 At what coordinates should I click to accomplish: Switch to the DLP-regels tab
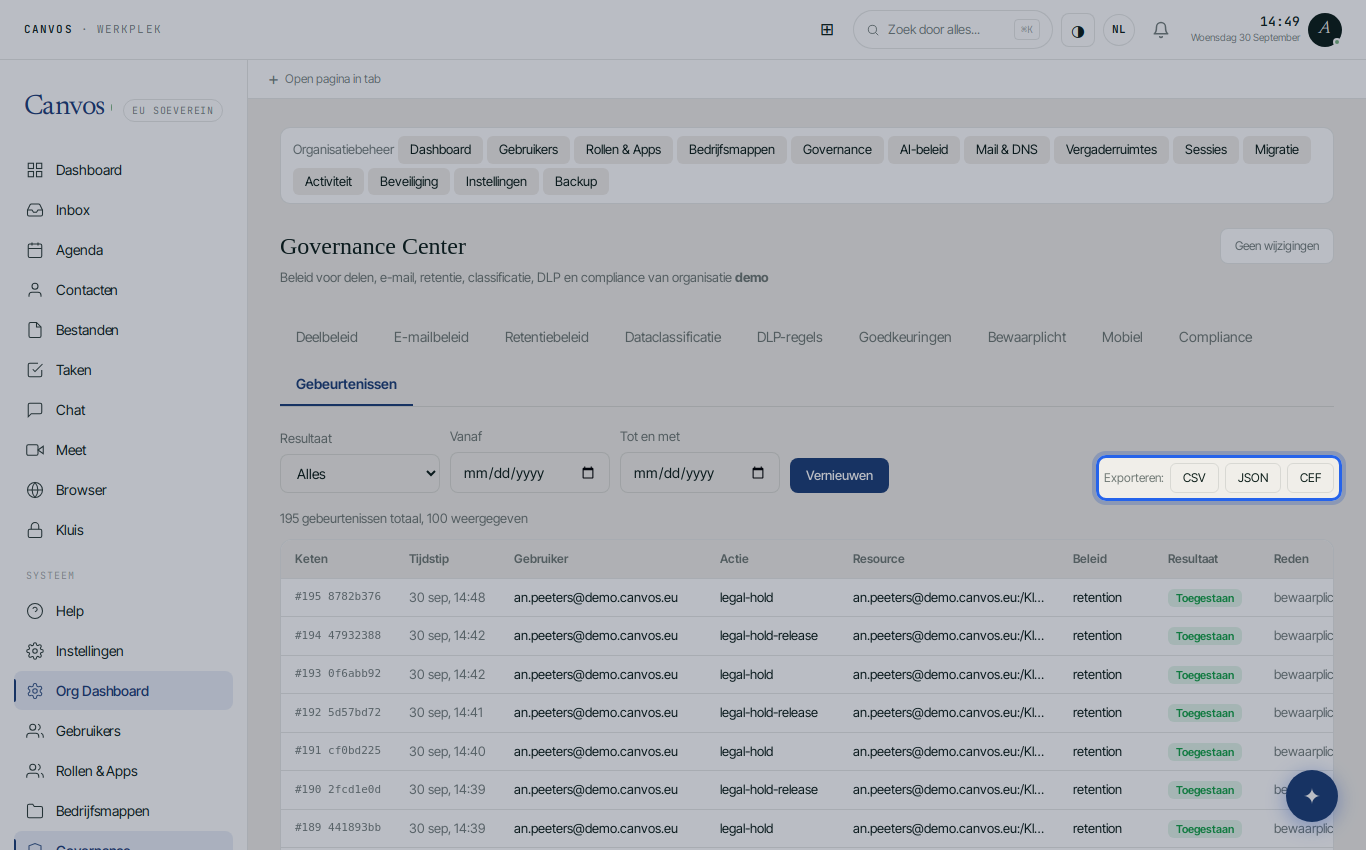coord(790,337)
